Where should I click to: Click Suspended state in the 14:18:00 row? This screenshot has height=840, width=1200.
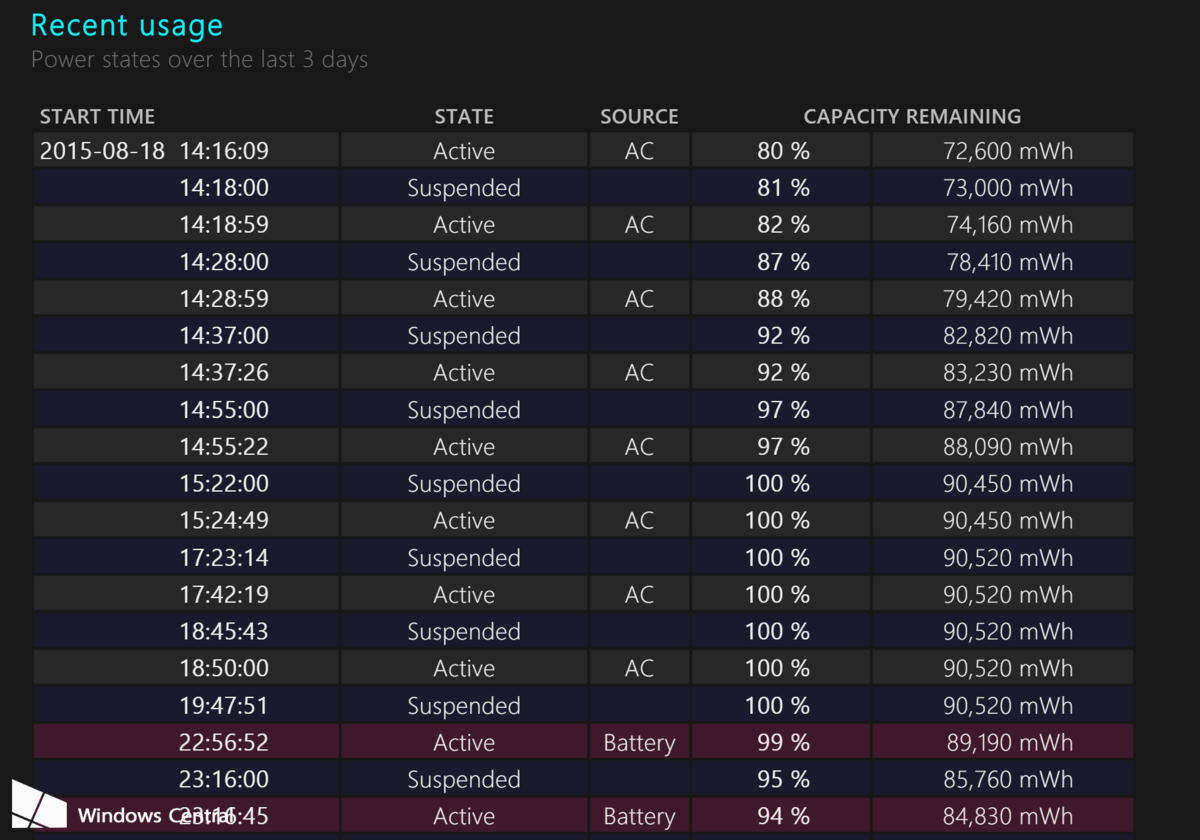(x=464, y=188)
